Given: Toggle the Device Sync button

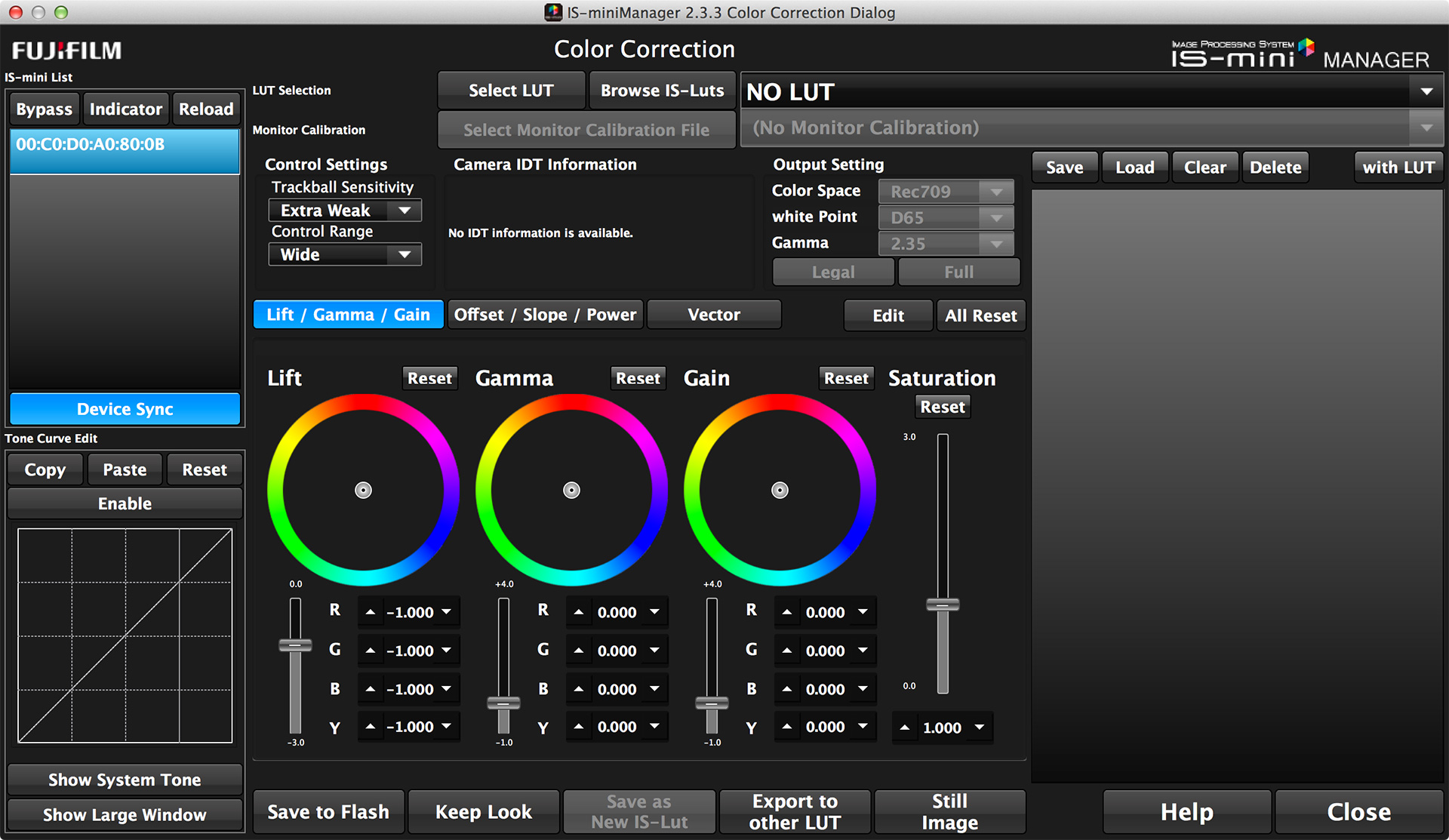Looking at the screenshot, I should (125, 409).
